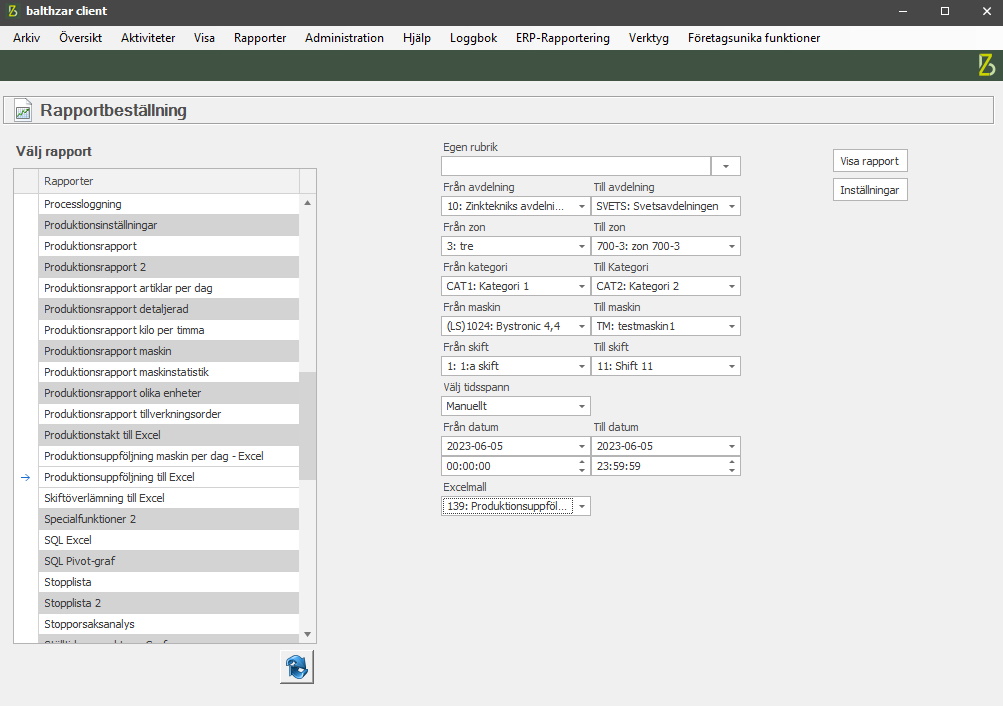Click the refresh icon below report list
1003x706 pixels.
click(297, 667)
